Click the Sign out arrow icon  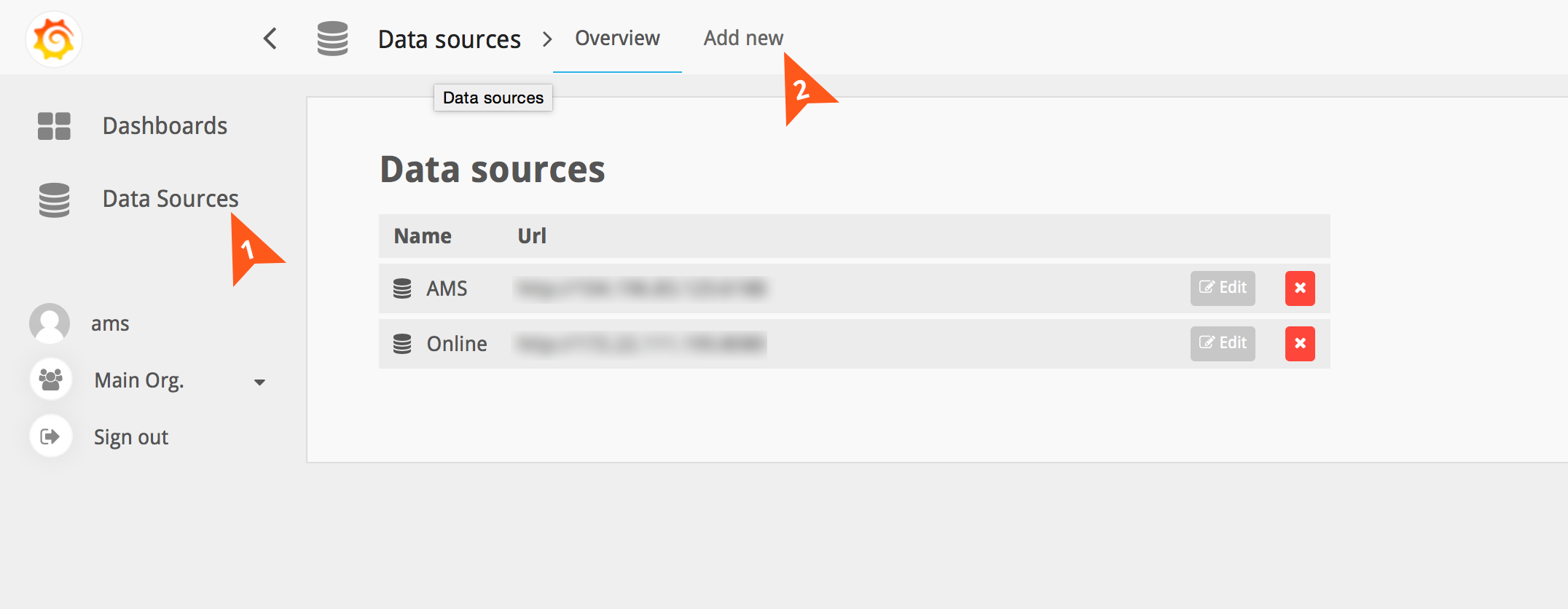tap(51, 436)
